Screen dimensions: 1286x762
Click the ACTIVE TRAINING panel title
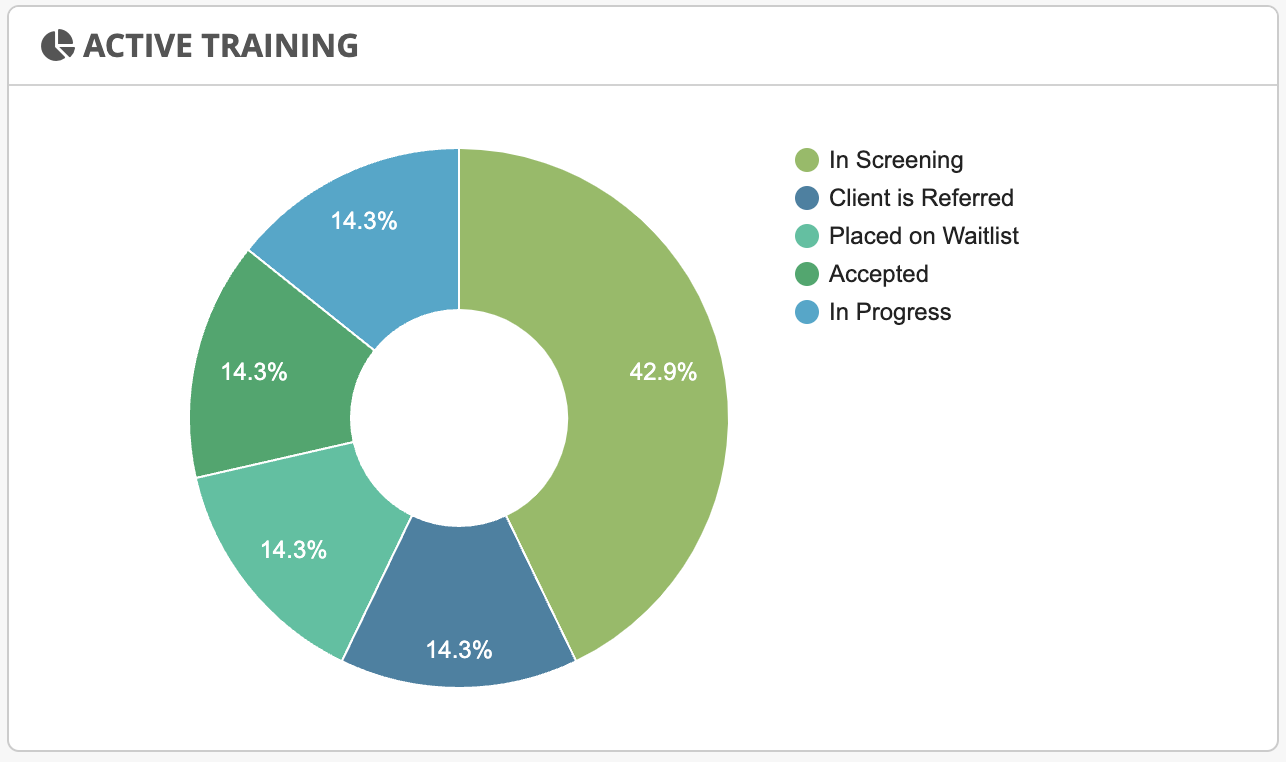click(x=220, y=45)
